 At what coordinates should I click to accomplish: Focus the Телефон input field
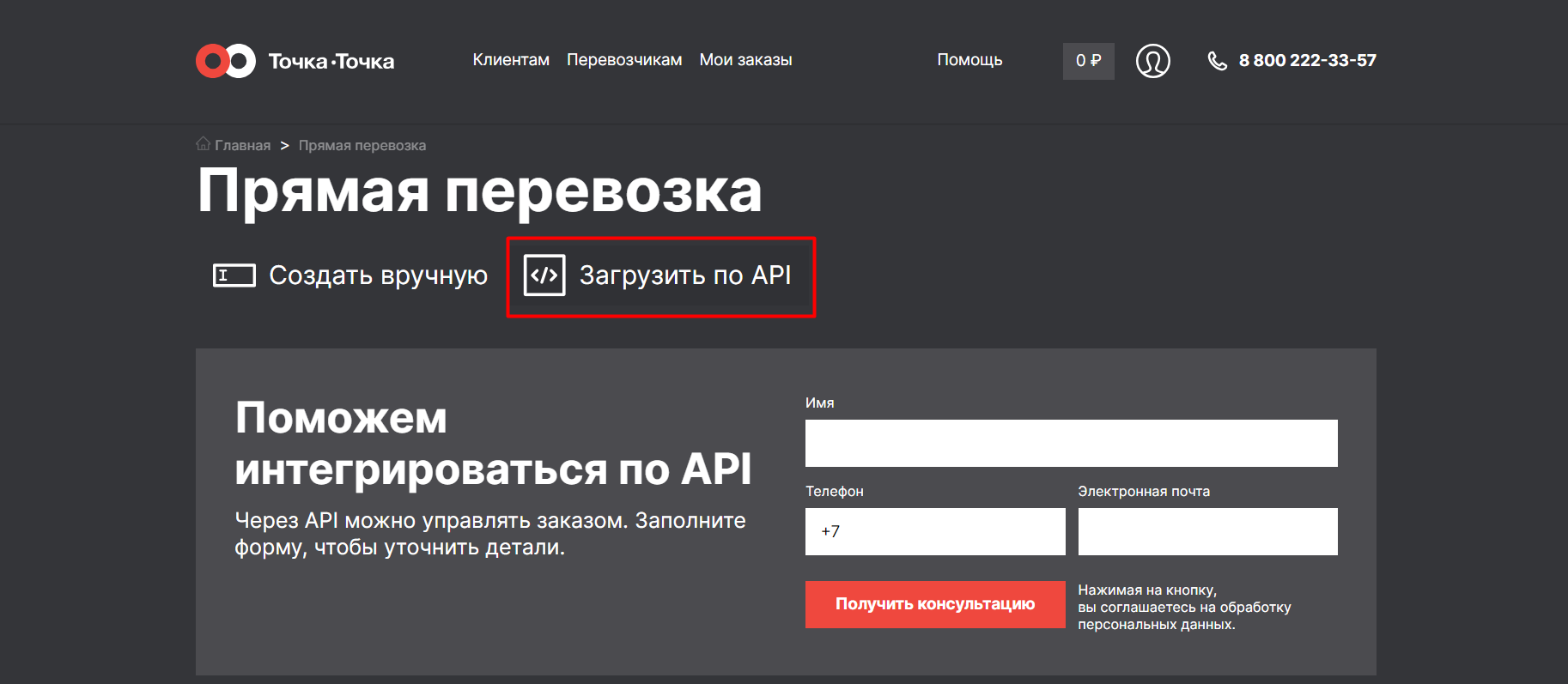935,531
